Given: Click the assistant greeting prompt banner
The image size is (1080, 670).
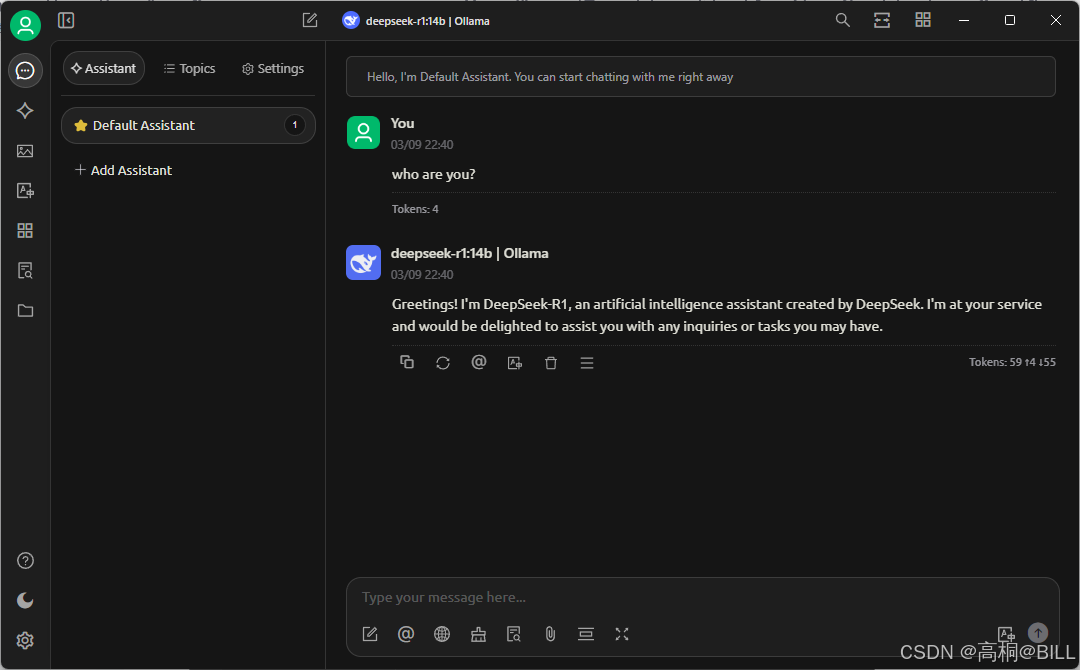Looking at the screenshot, I should click(700, 76).
